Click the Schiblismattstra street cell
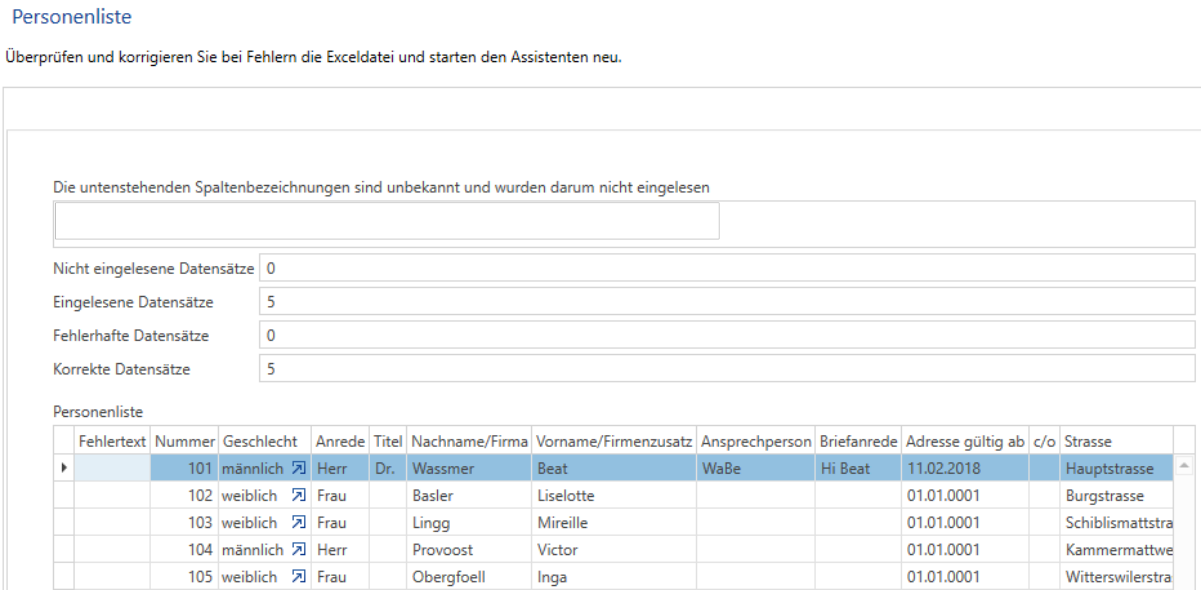Viewport: 1201px width, 590px height. point(1116,523)
